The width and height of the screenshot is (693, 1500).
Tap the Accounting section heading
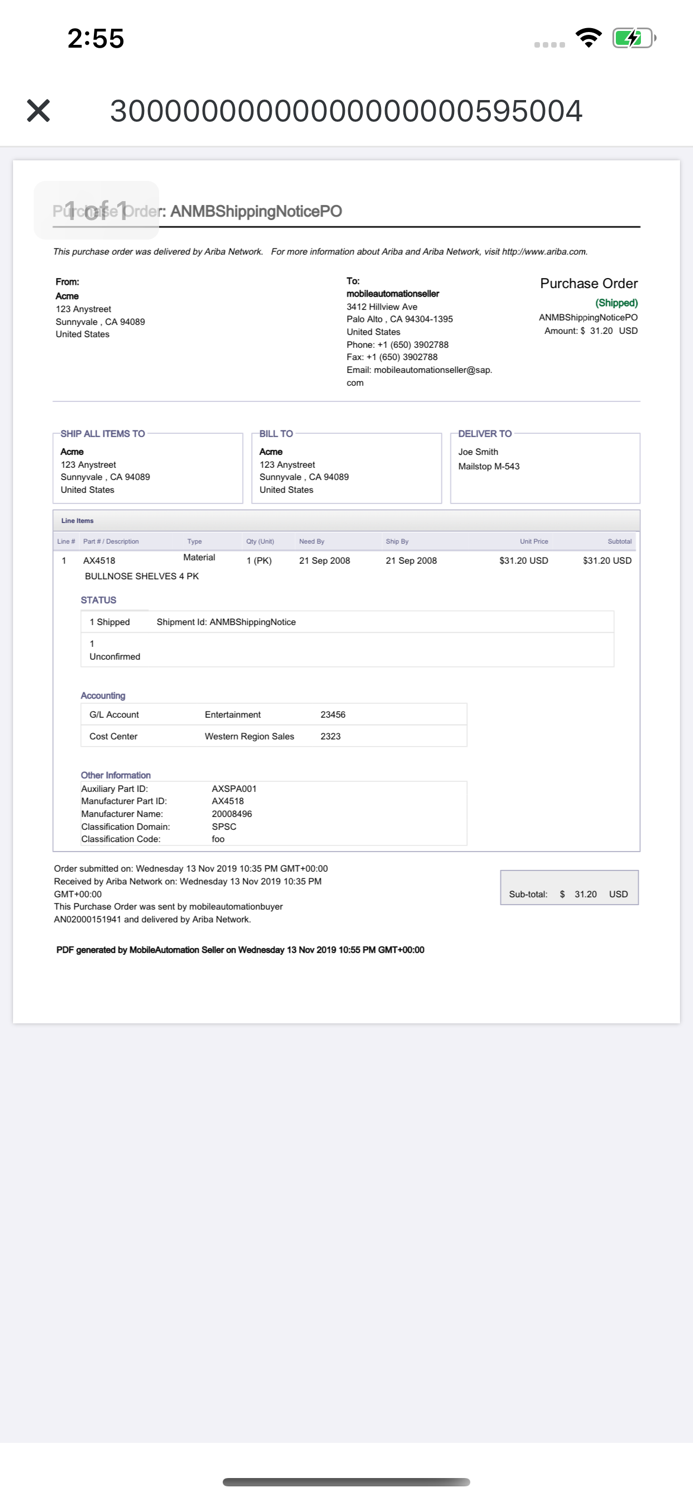point(103,695)
